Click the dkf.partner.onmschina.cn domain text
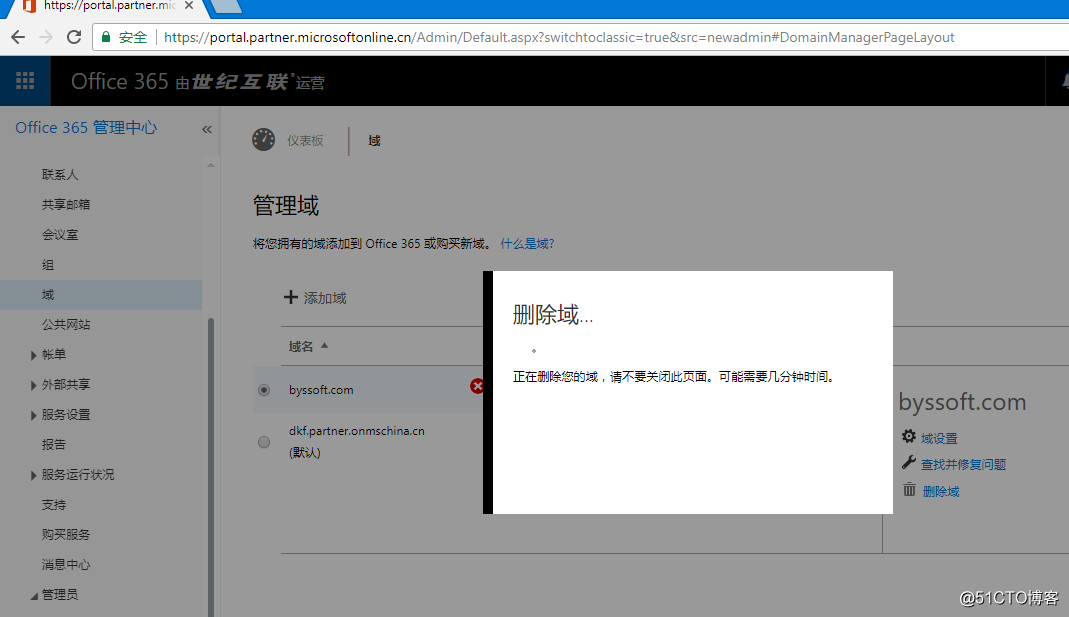 click(x=357, y=431)
